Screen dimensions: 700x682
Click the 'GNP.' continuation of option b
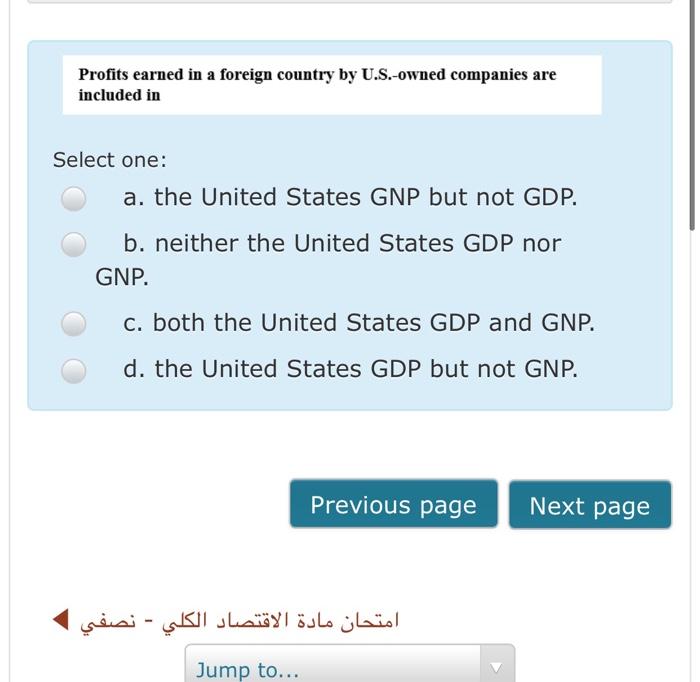tap(122, 277)
